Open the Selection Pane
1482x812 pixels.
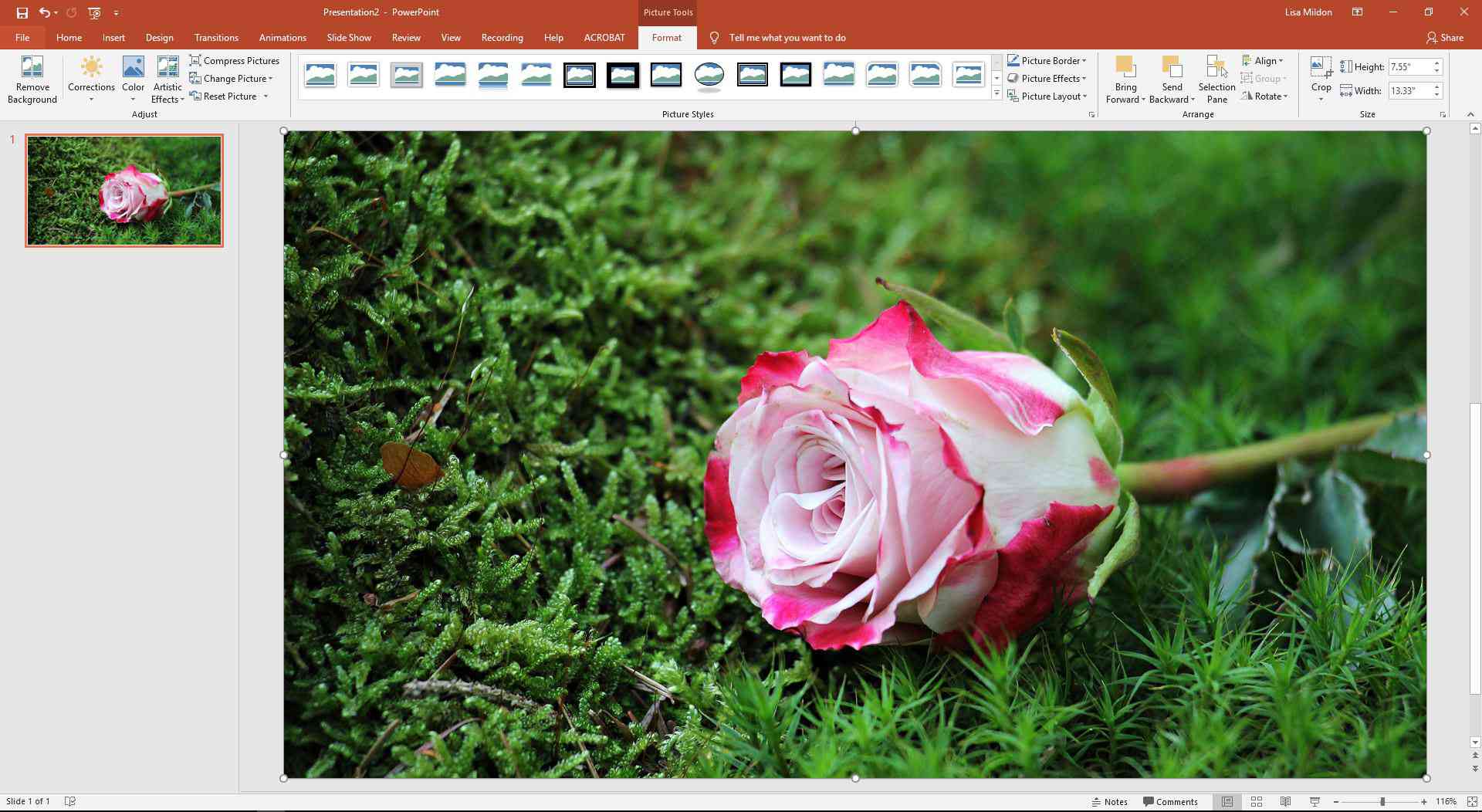(1216, 80)
